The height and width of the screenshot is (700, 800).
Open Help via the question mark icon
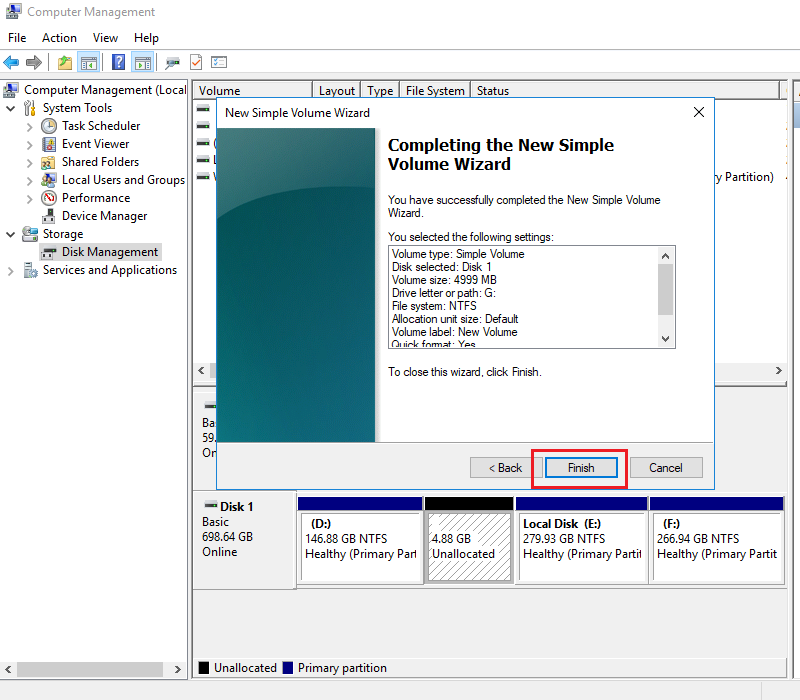pos(117,62)
